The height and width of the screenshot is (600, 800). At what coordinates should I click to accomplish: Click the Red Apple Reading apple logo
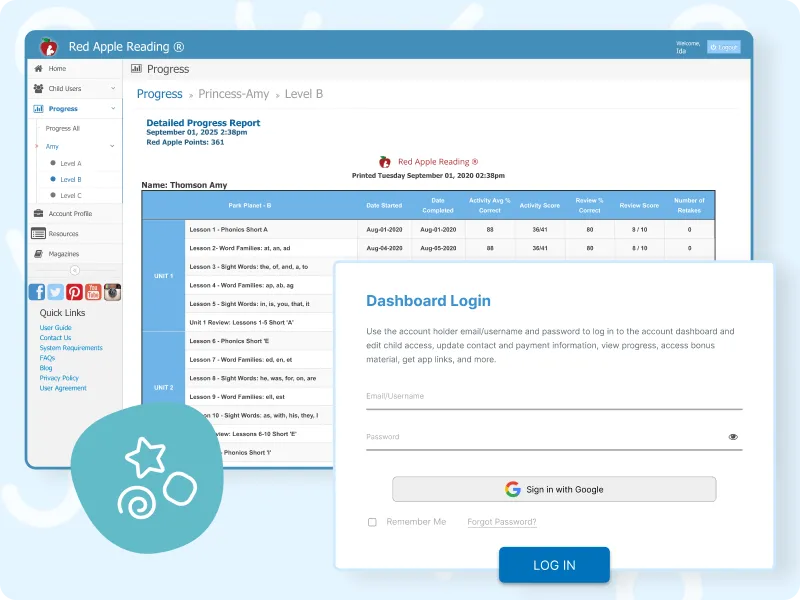[49, 46]
